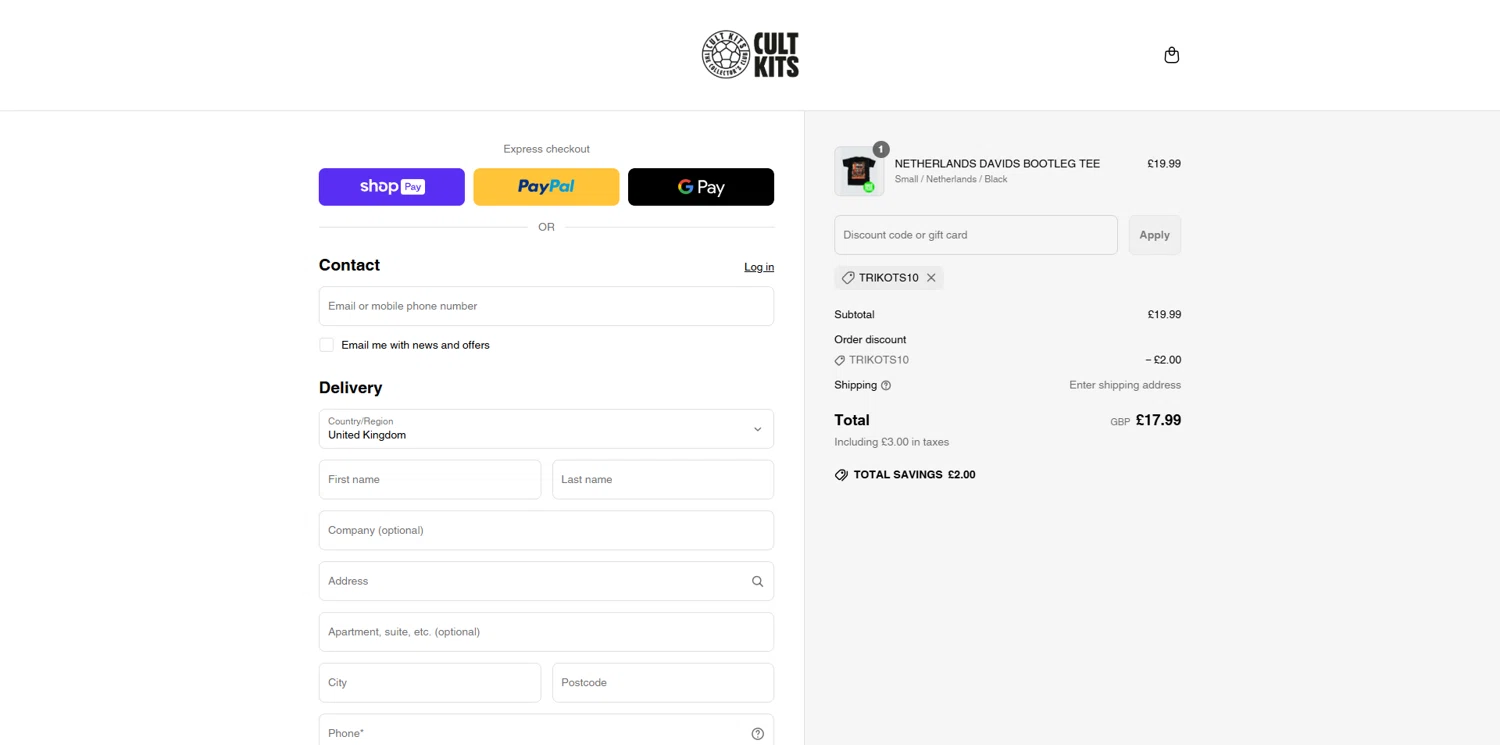The image size is (1500, 745).
Task: Click the Express checkout heading
Action: pyautogui.click(x=546, y=149)
